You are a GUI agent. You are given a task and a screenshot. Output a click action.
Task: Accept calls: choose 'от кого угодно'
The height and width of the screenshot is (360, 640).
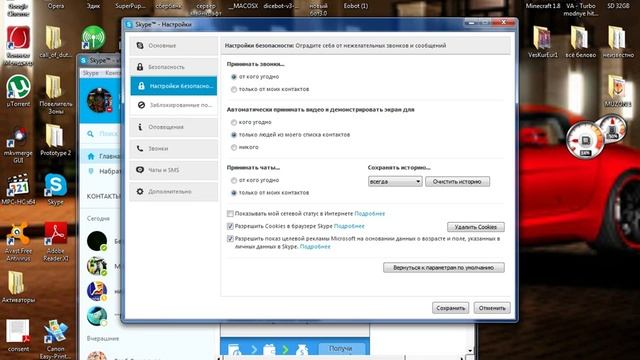234,77
